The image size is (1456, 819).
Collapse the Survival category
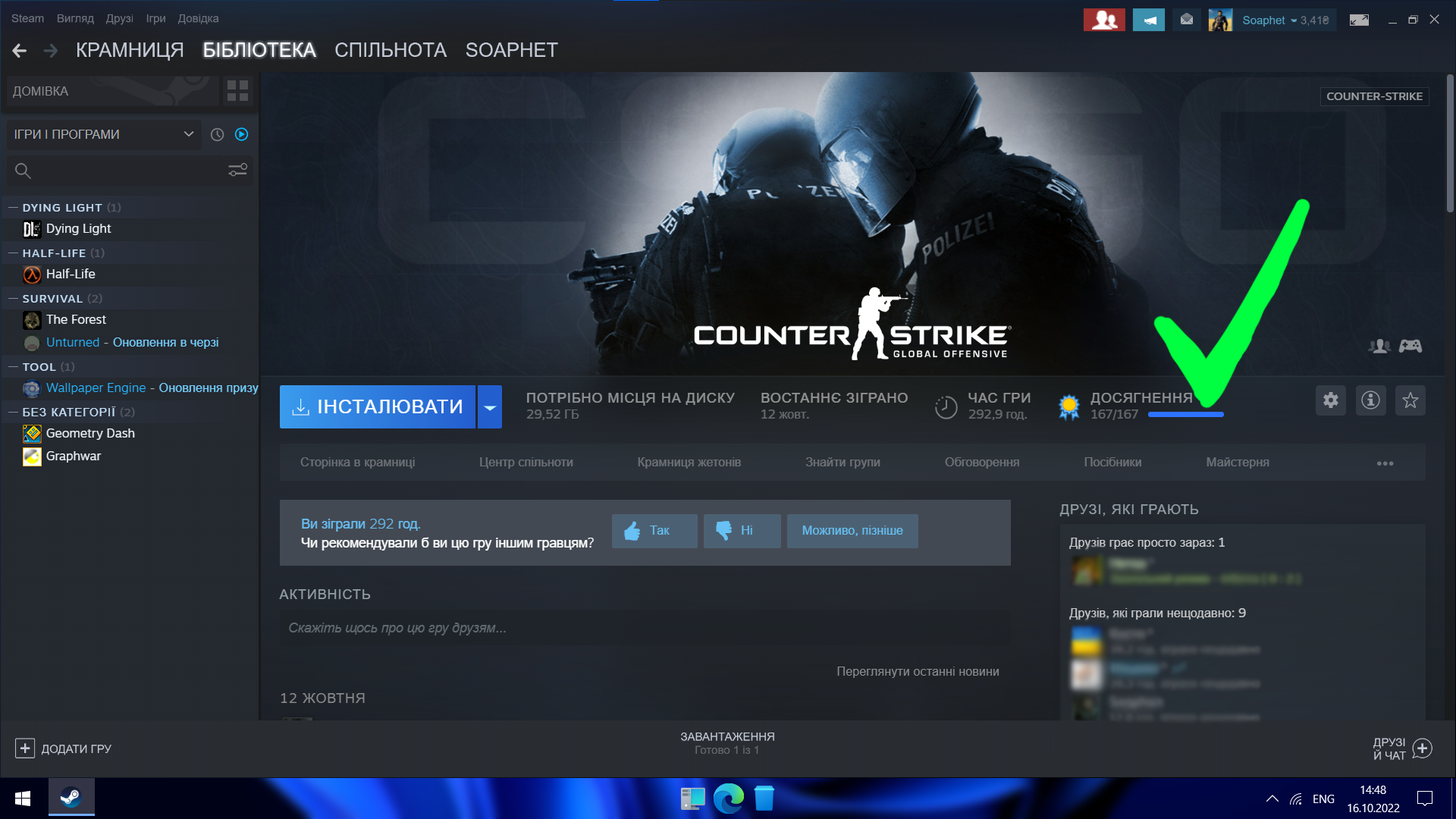(x=13, y=299)
